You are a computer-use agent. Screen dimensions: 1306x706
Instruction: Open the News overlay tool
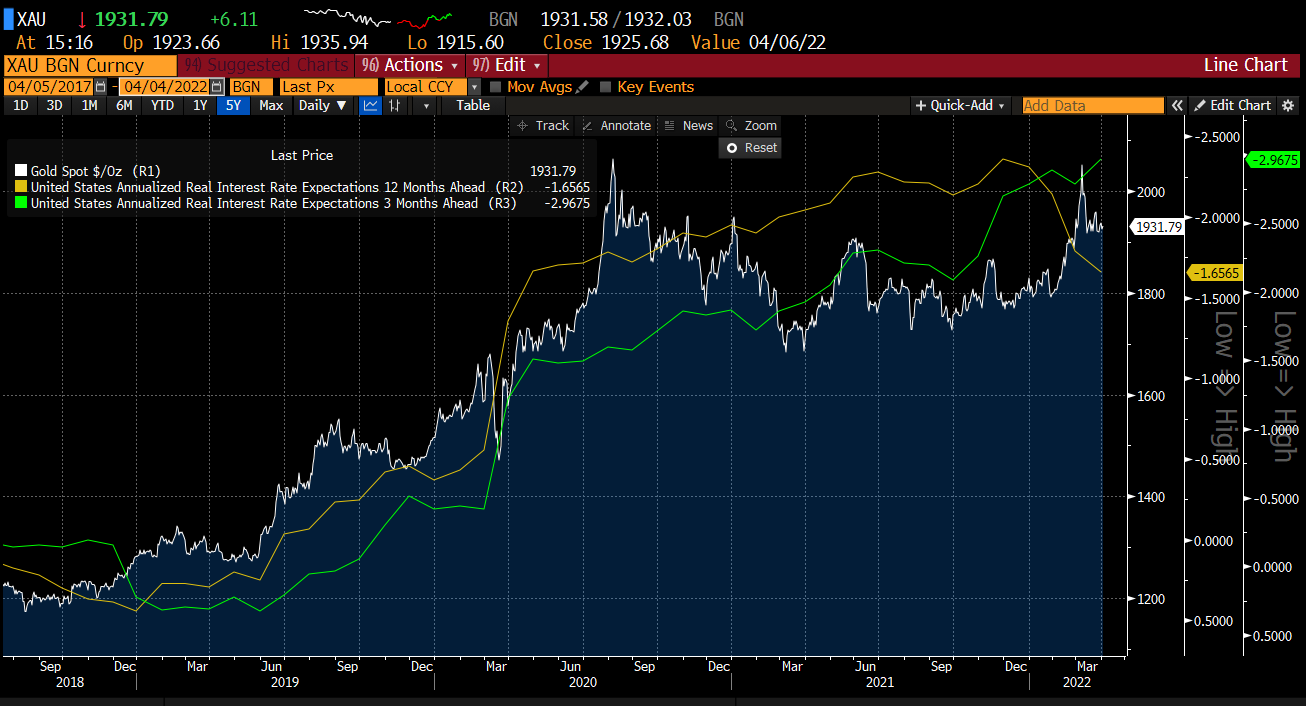pyautogui.click(x=689, y=125)
